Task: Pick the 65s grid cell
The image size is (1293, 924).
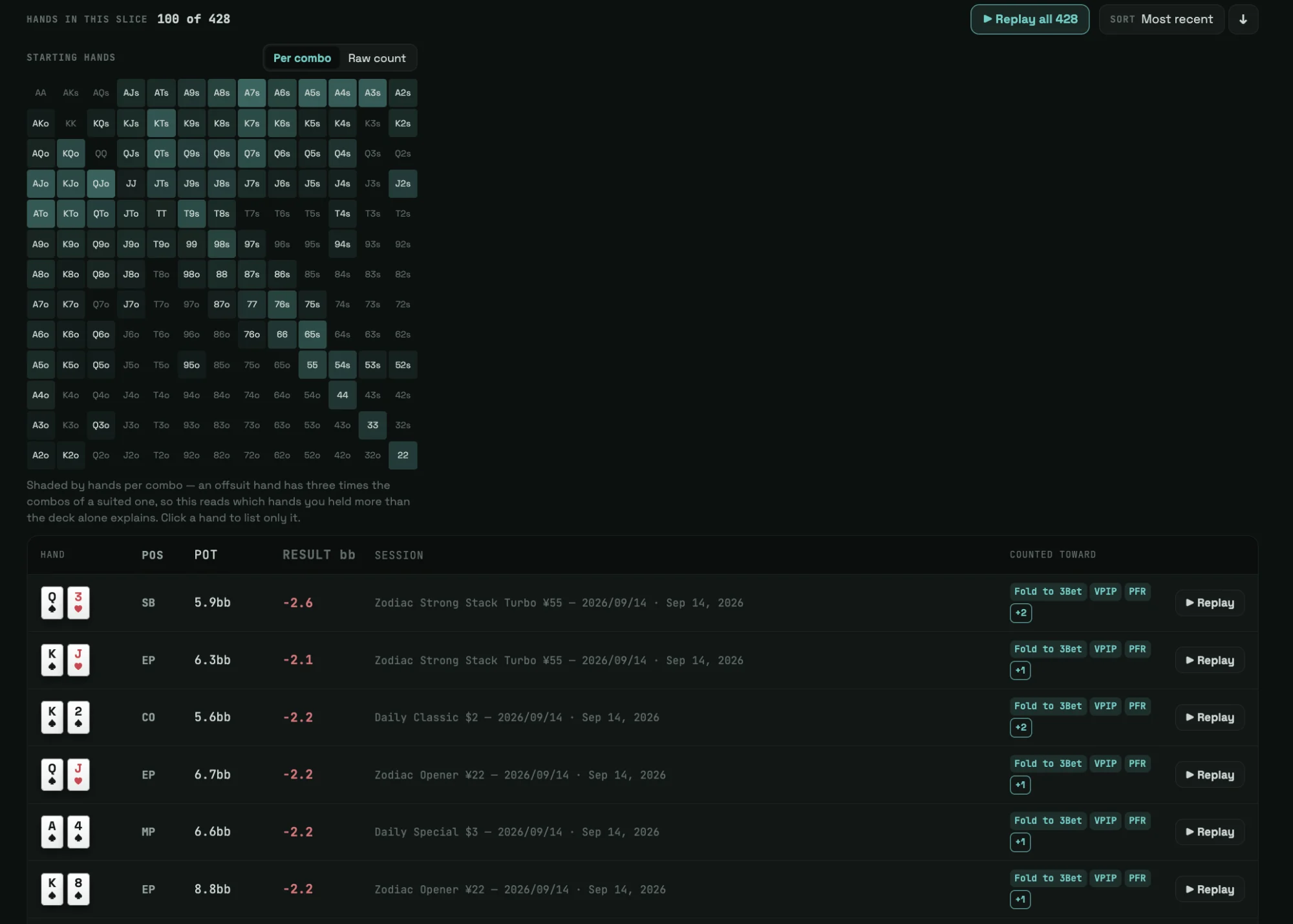Action: pyautogui.click(x=312, y=334)
